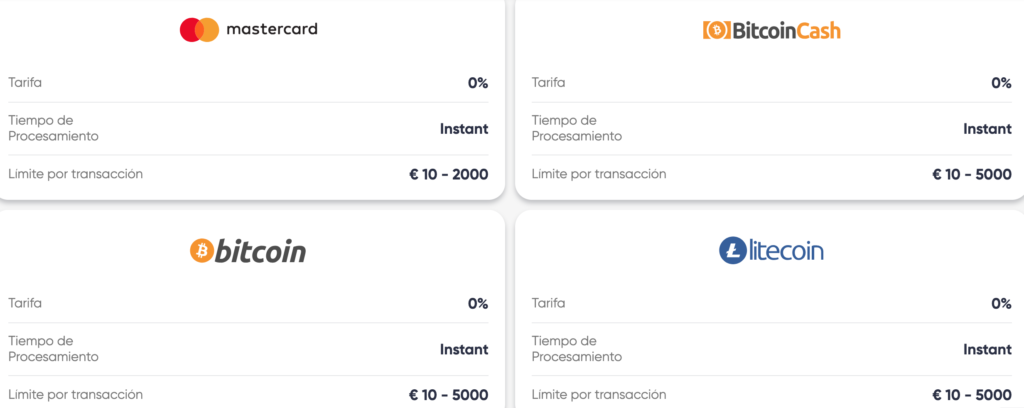Click the Bitcoin logo
The height and width of the screenshot is (408, 1024).
point(248,250)
